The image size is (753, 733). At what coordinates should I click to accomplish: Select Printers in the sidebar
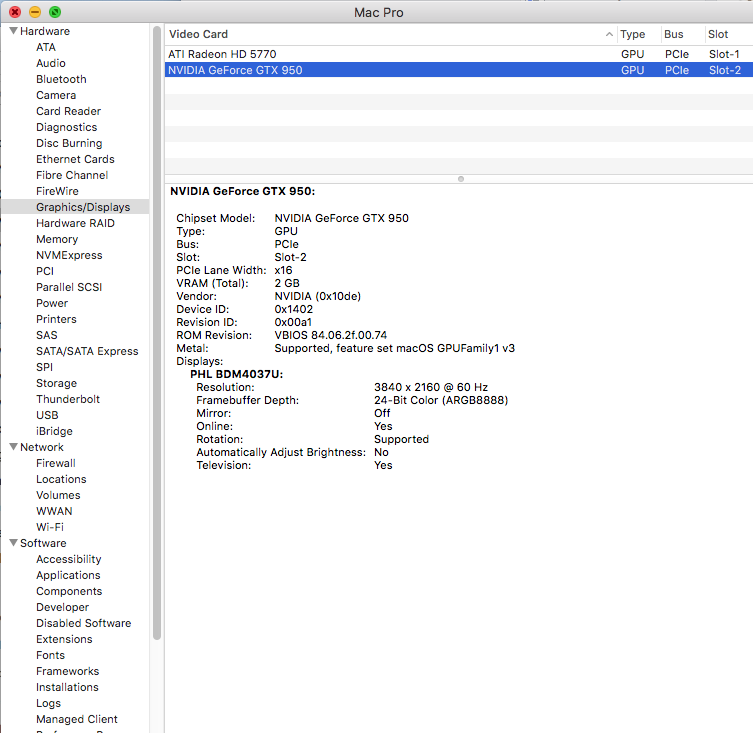[56, 319]
